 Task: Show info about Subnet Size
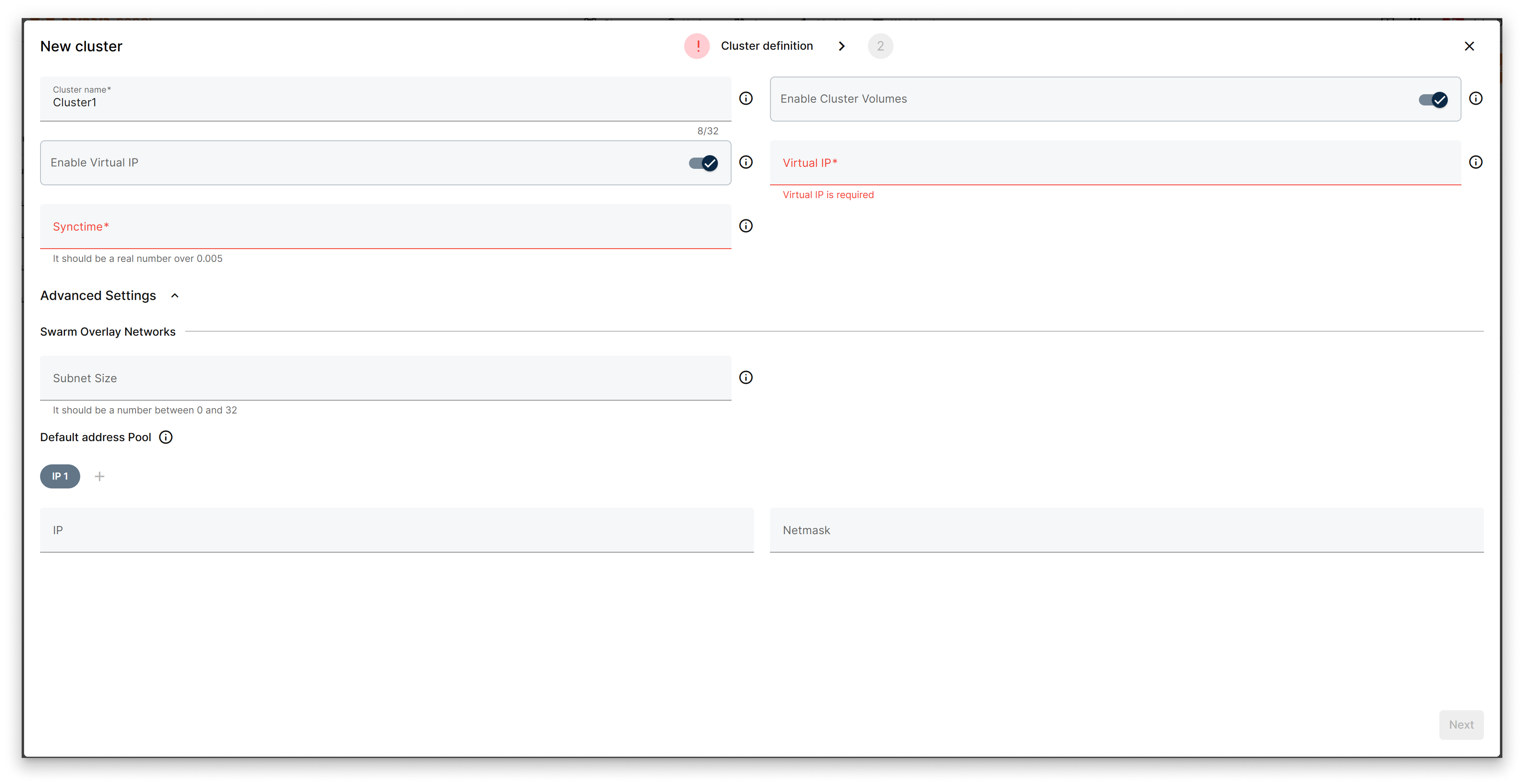click(x=746, y=377)
